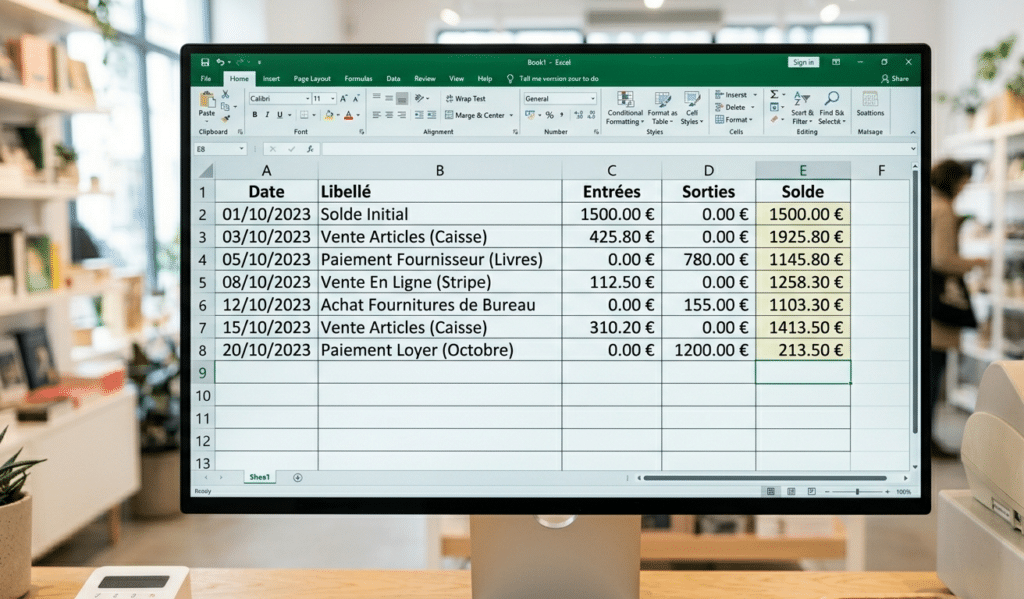Toggle Italic formatting

[x=268, y=115]
